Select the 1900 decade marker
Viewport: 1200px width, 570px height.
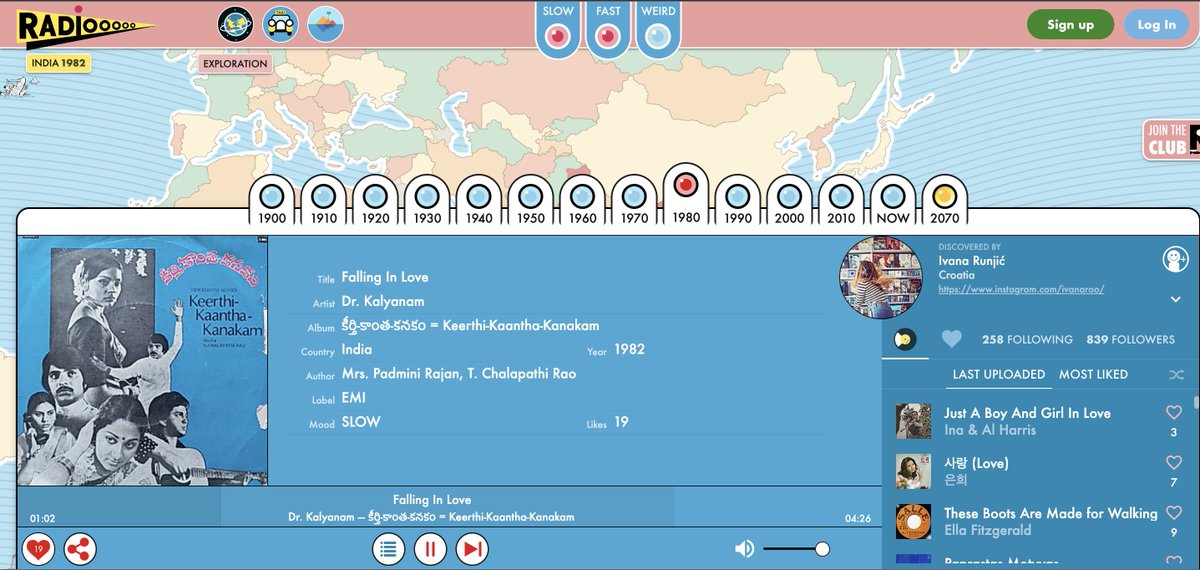pos(272,201)
